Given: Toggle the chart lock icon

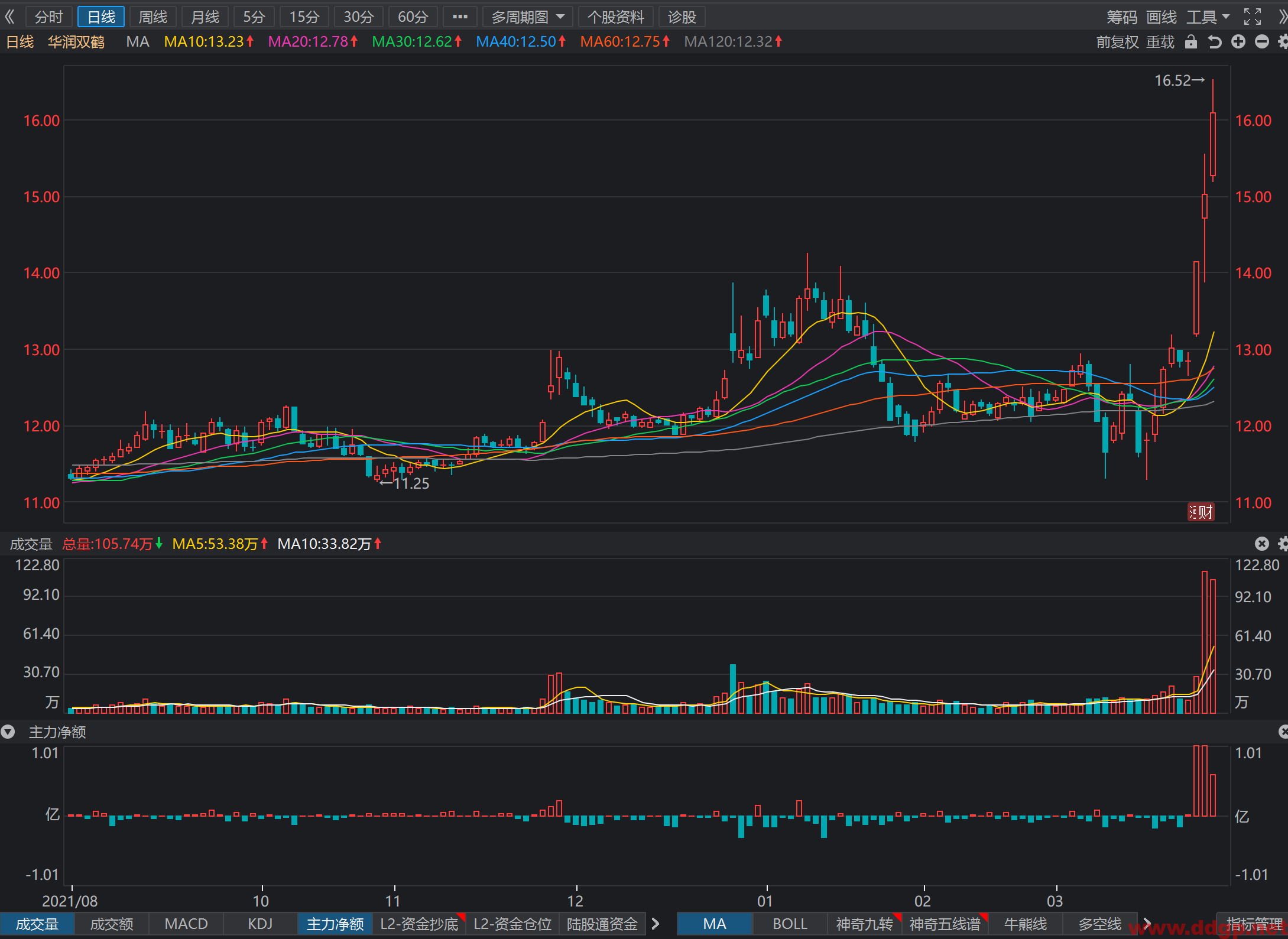Looking at the screenshot, I should tap(1191, 42).
